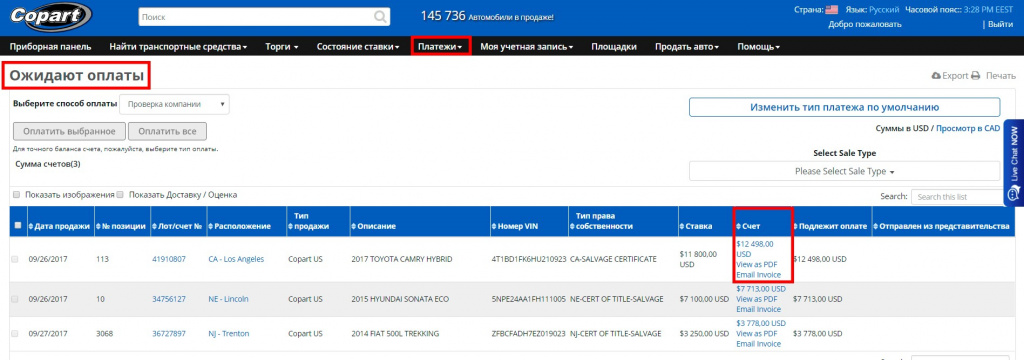Click the Export cloud icon

pyautogui.click(x=936, y=76)
